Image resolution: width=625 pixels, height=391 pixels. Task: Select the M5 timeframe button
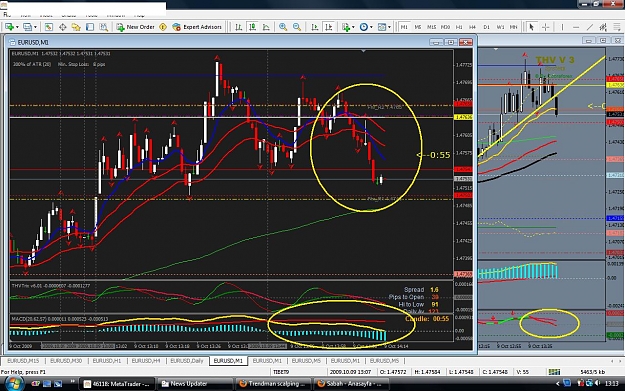coord(418,27)
